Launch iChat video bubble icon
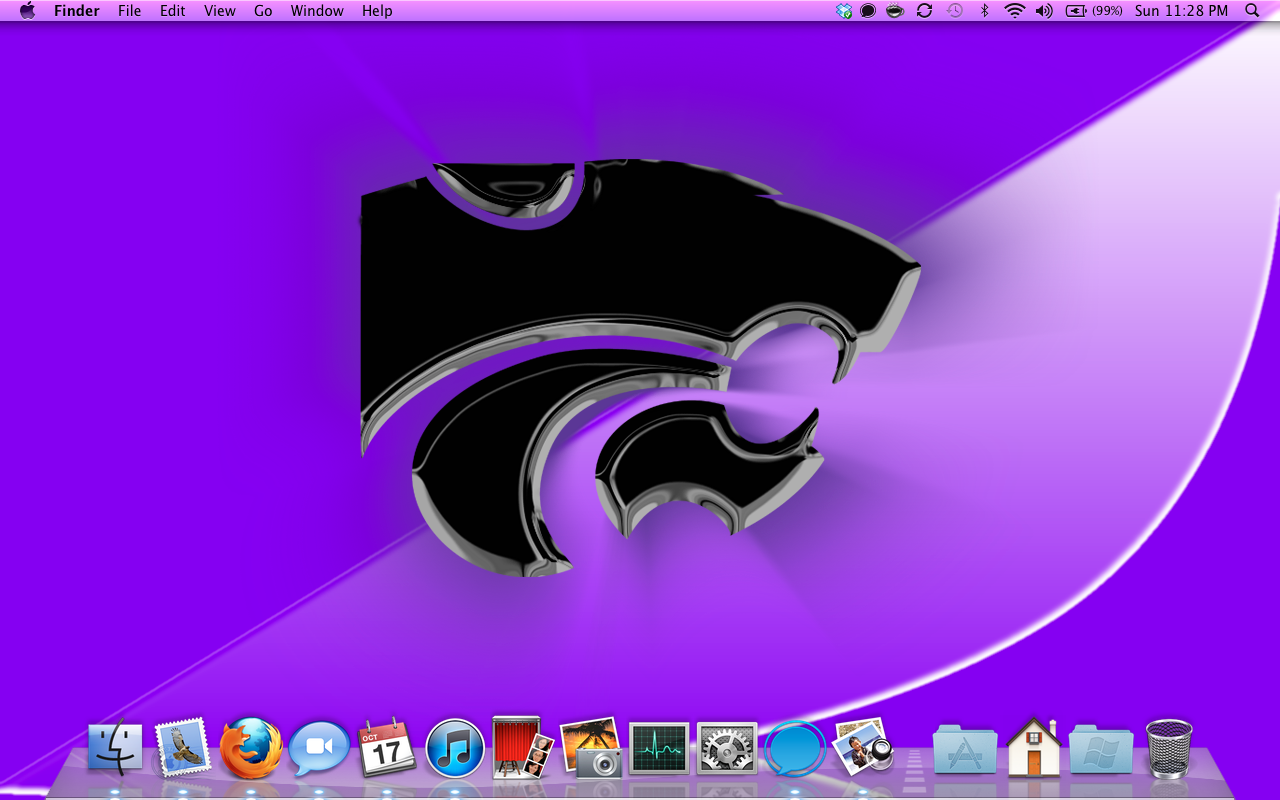This screenshot has width=1280, height=800. tap(319, 749)
